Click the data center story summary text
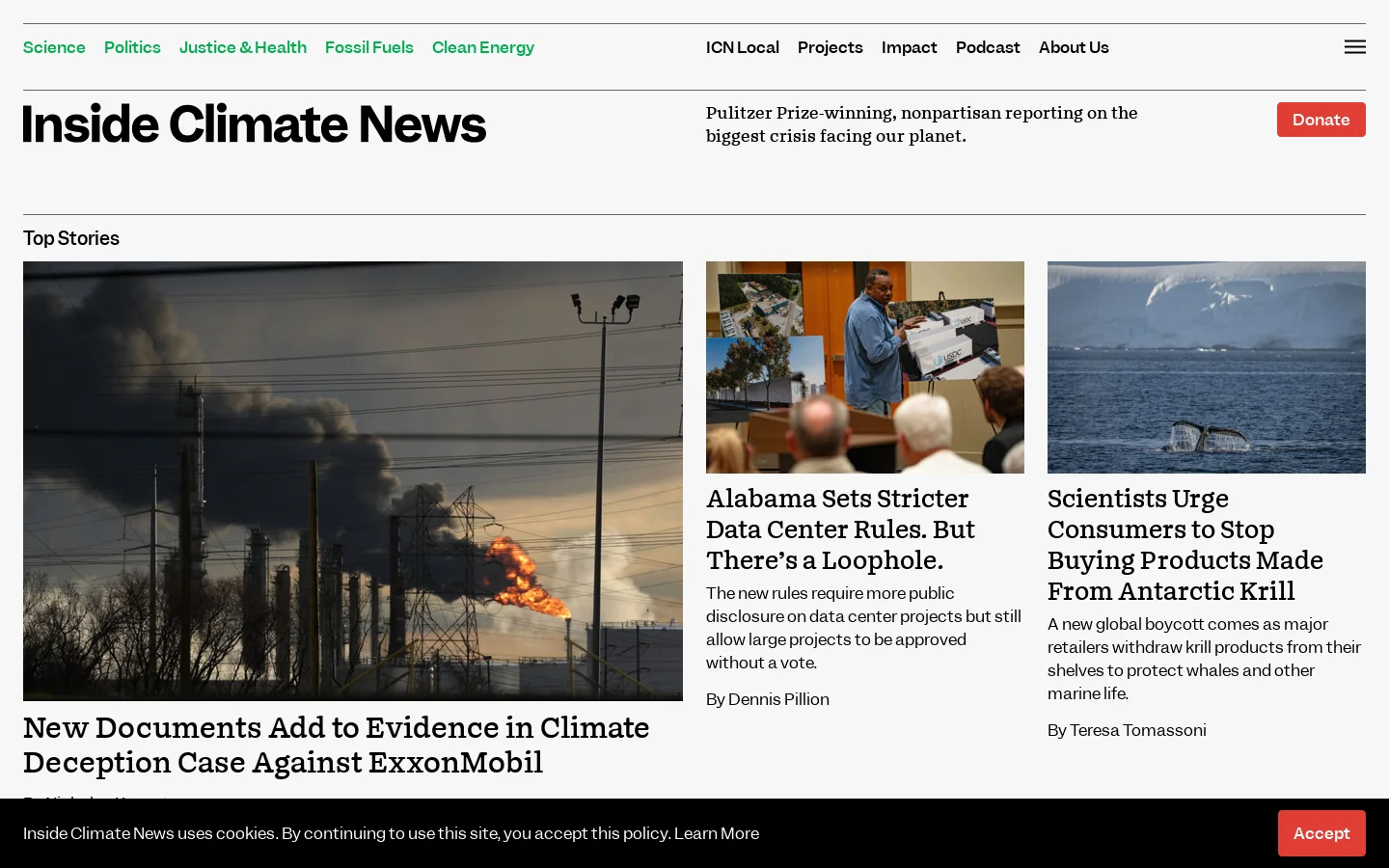Image resolution: width=1389 pixels, height=868 pixels. pyautogui.click(x=863, y=628)
